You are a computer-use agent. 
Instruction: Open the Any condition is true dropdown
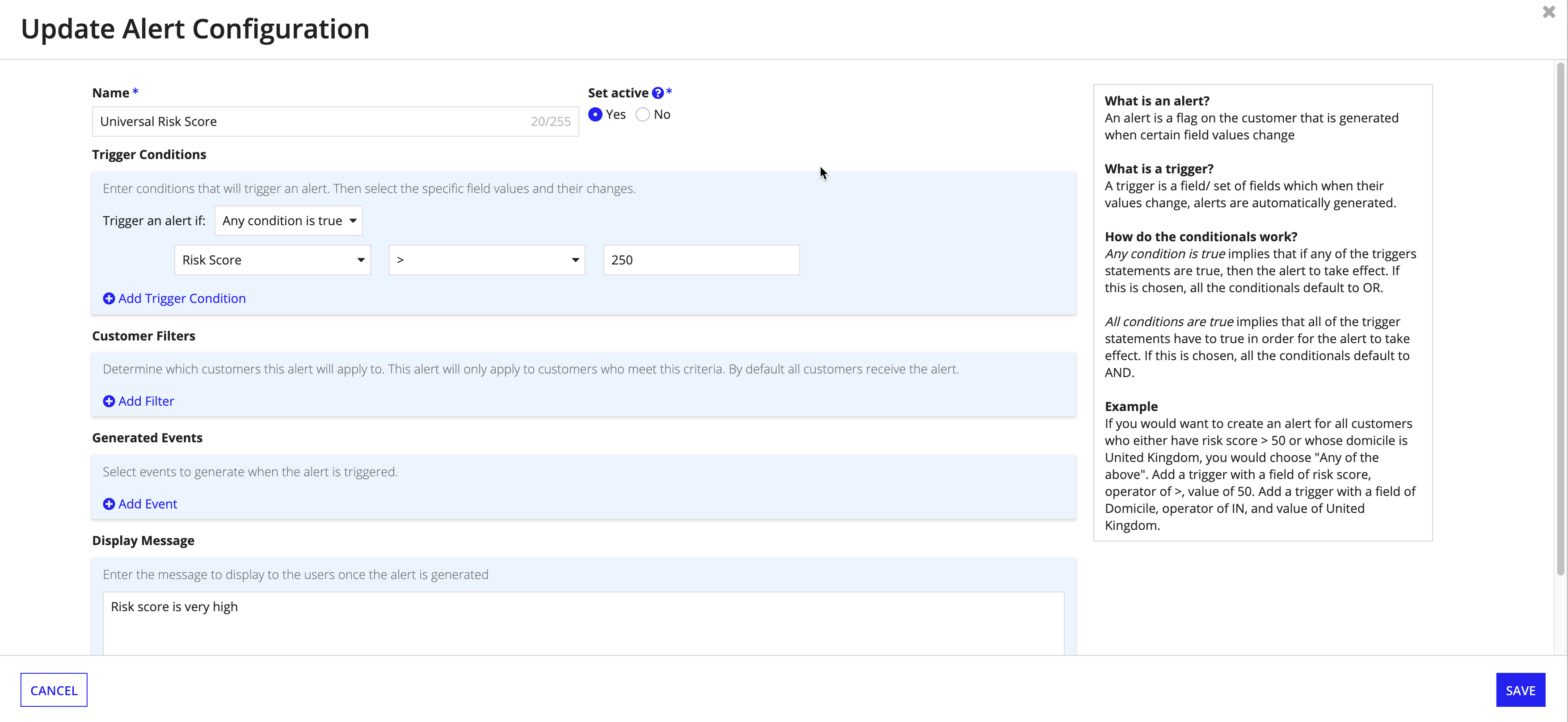pyautogui.click(x=288, y=221)
